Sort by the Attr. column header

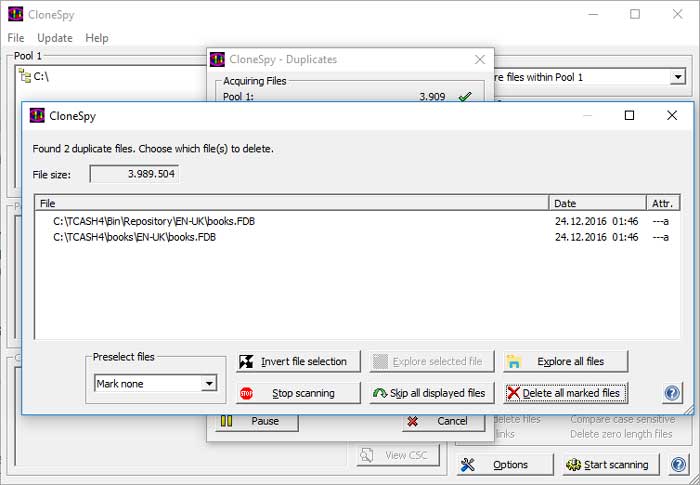[x=663, y=203]
